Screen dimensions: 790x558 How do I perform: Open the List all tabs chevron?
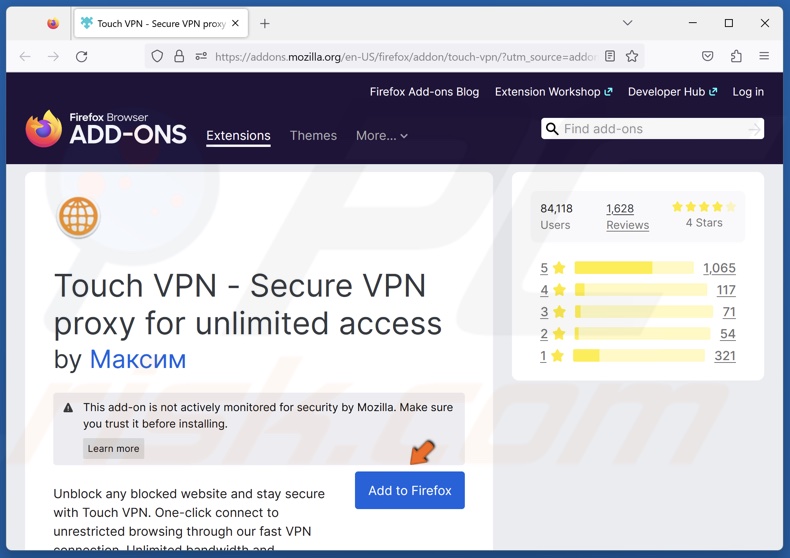coord(627,23)
